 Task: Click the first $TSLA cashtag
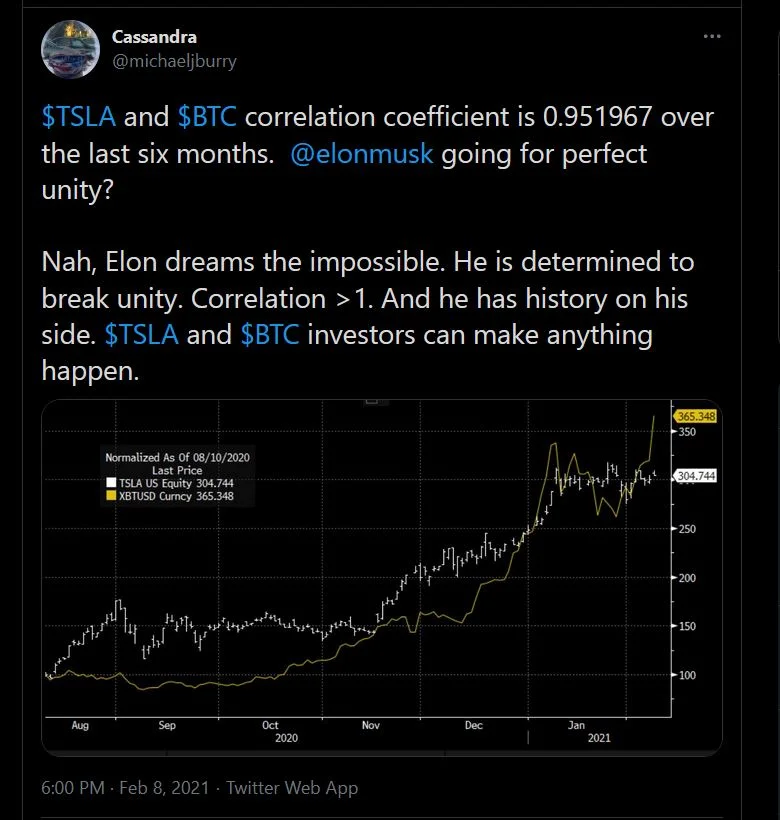[x=78, y=116]
